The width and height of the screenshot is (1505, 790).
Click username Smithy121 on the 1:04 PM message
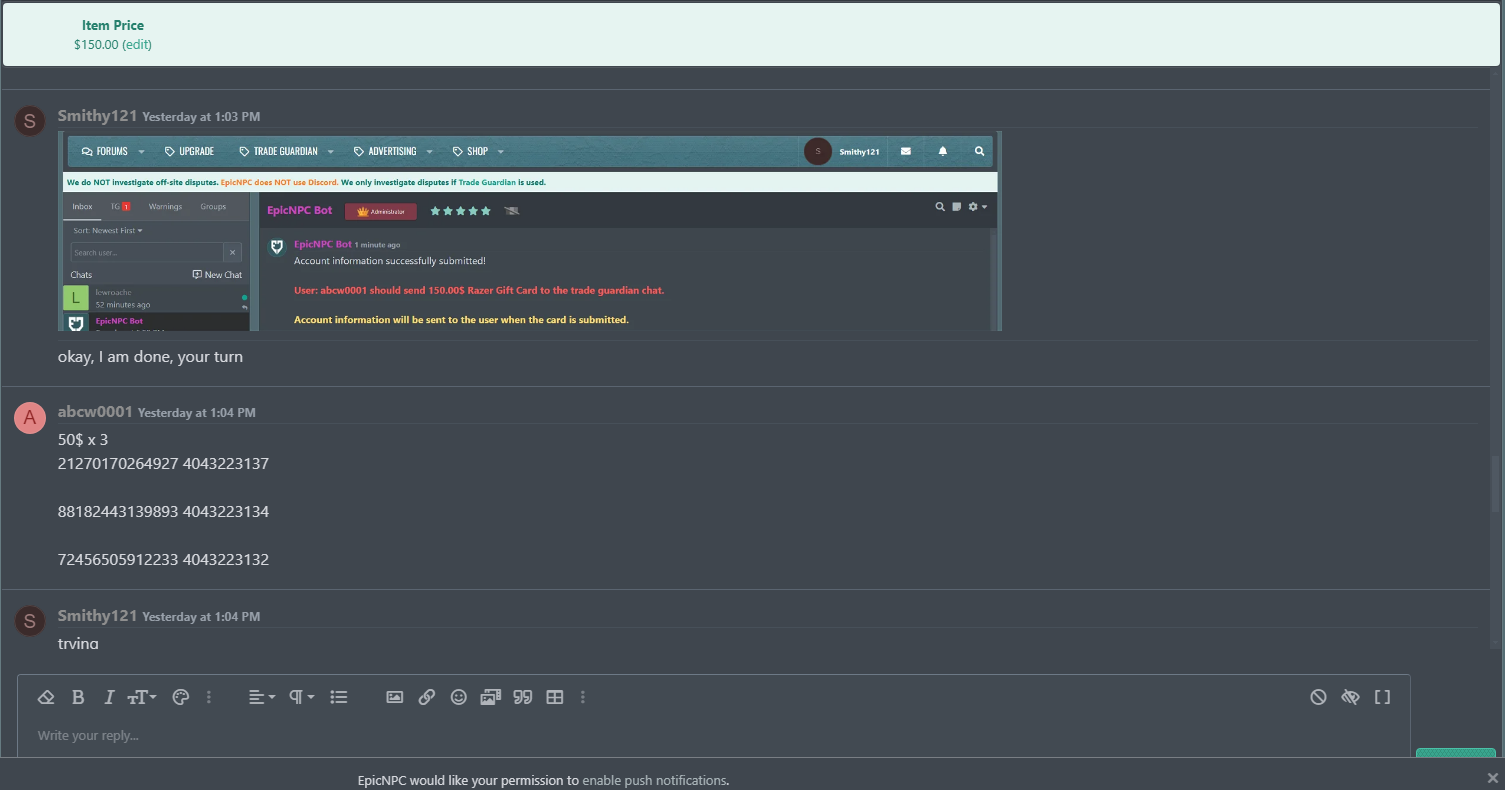point(97,616)
